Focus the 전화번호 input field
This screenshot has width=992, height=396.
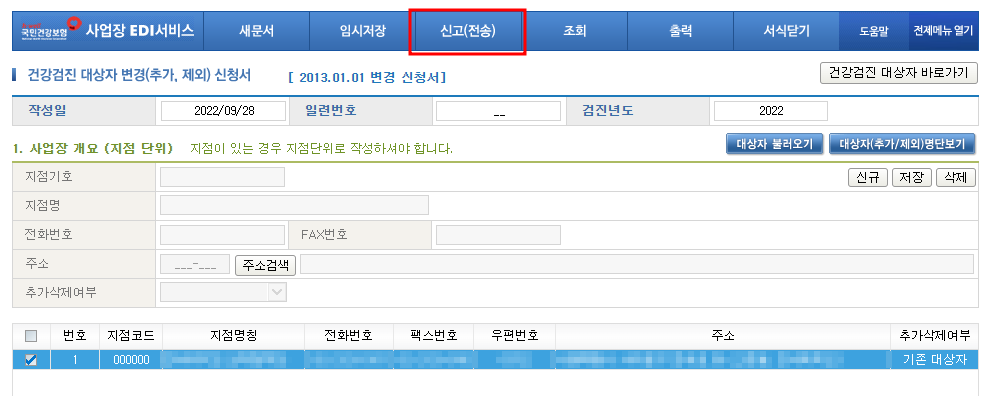pyautogui.click(x=223, y=235)
